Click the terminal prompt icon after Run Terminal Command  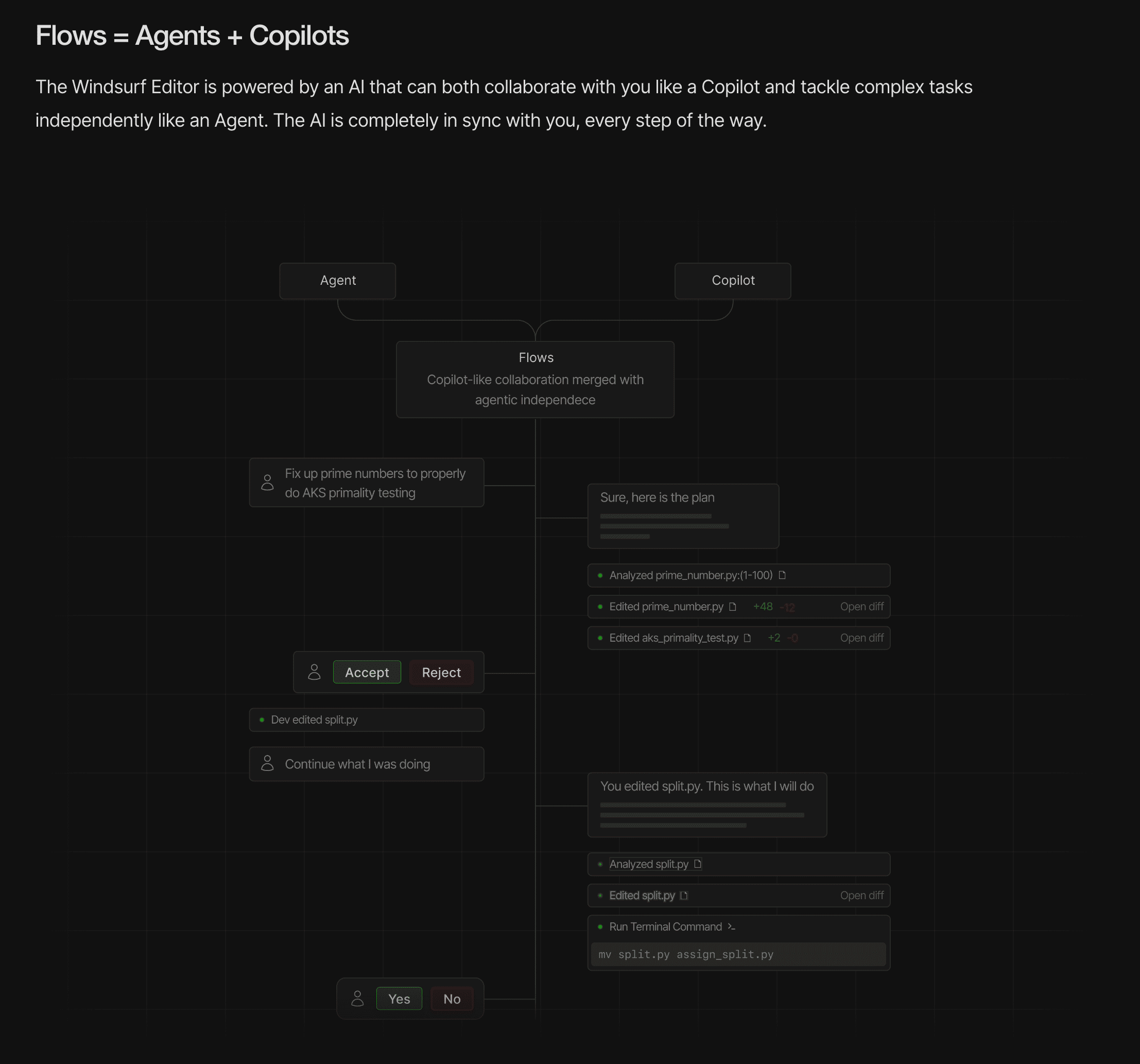(731, 927)
